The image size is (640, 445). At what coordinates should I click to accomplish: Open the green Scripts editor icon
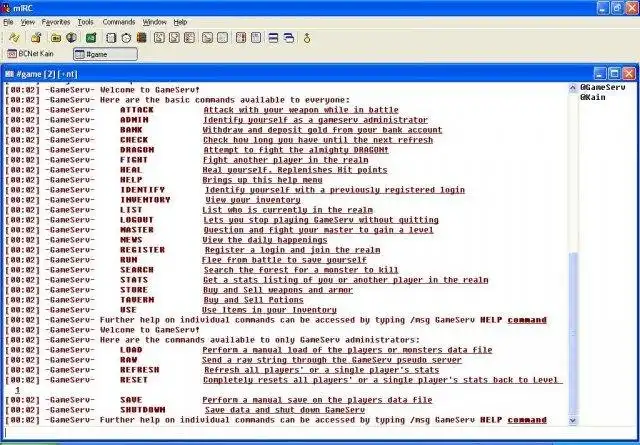91,38
